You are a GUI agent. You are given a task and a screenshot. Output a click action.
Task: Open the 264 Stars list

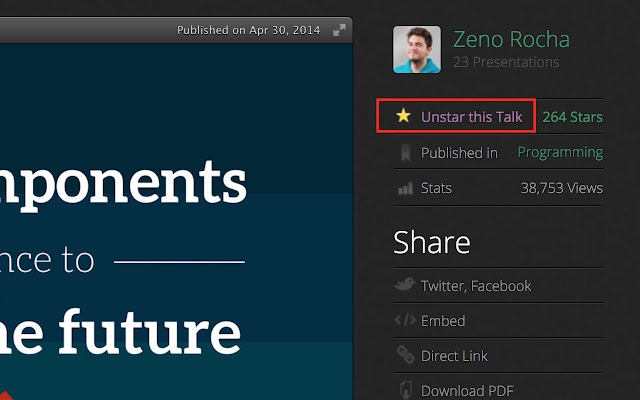(572, 117)
